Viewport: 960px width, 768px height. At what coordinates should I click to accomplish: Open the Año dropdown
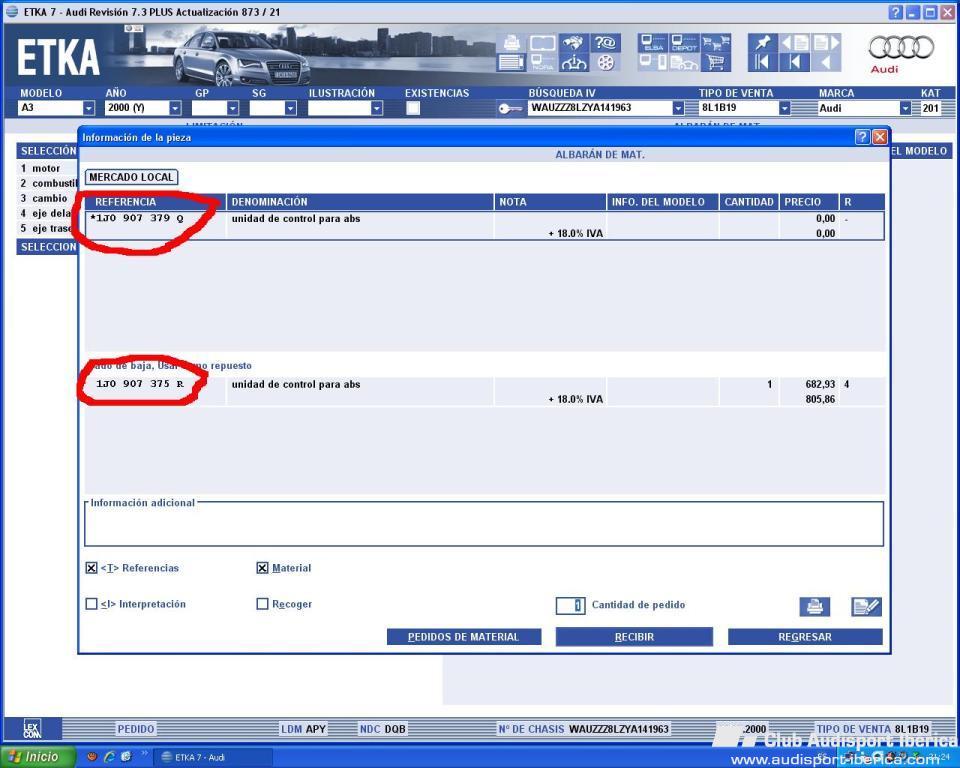click(175, 108)
